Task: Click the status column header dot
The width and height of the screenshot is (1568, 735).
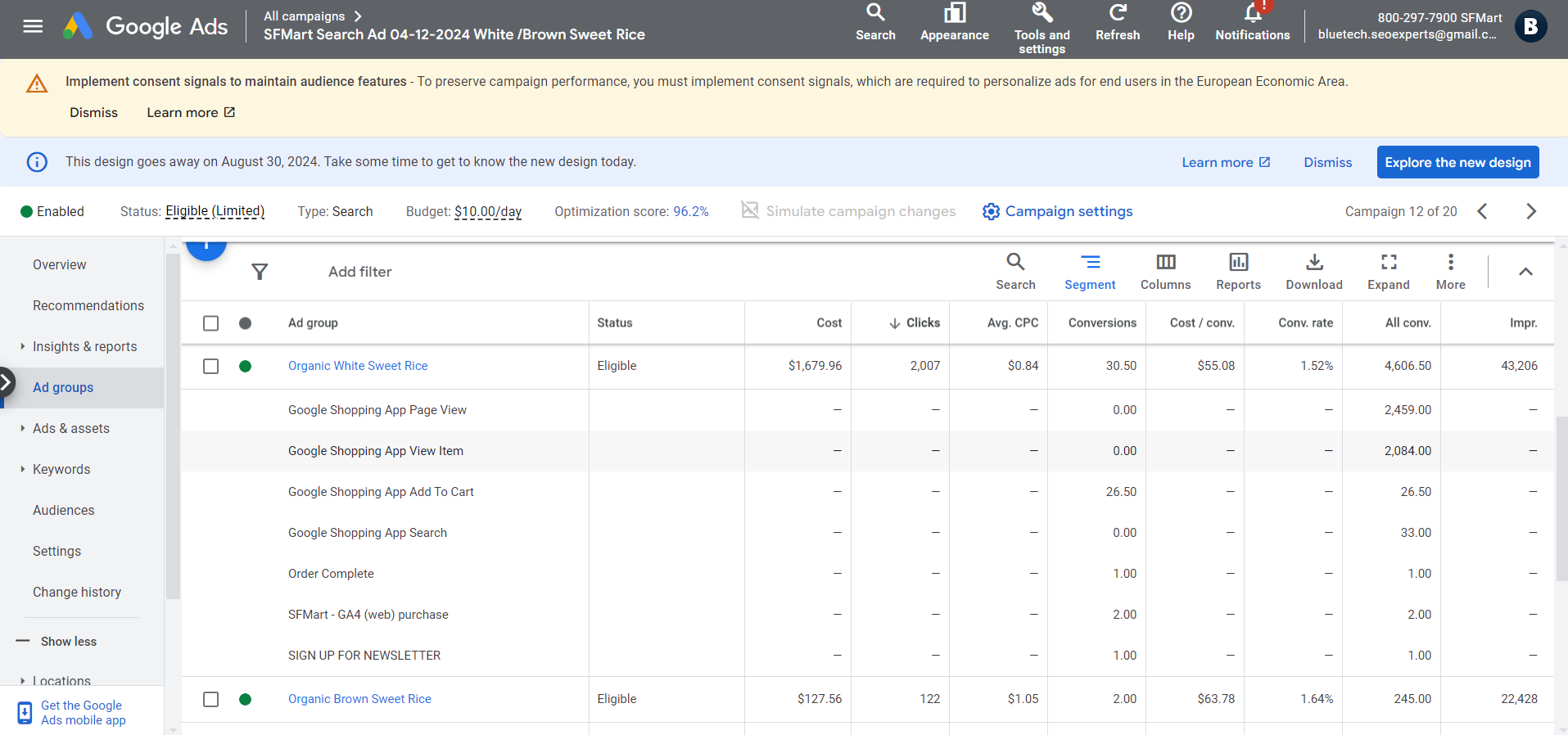Action: tap(245, 323)
